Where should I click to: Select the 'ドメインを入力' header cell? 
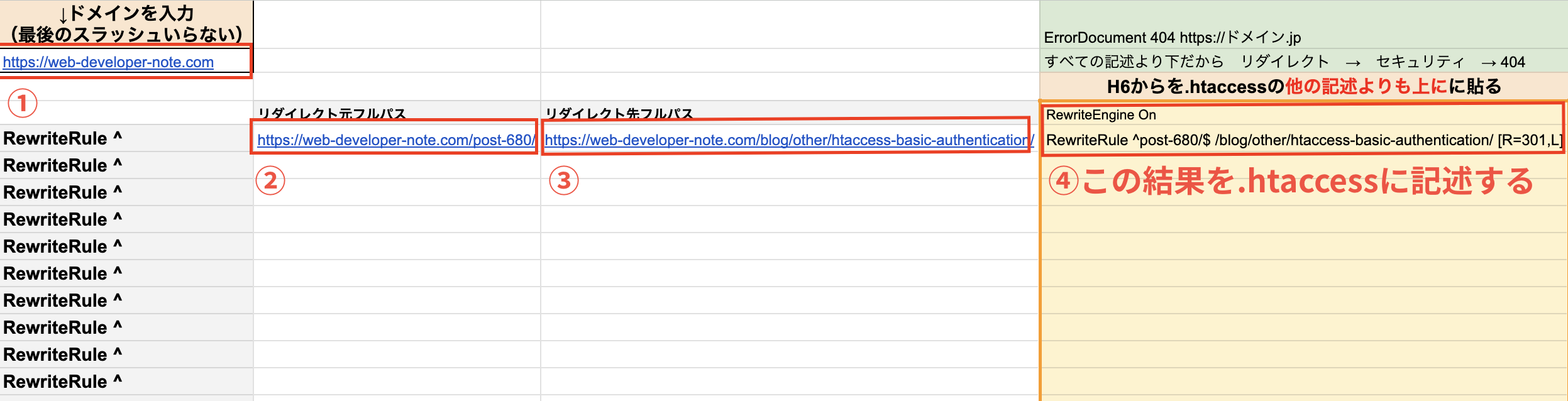(126, 24)
